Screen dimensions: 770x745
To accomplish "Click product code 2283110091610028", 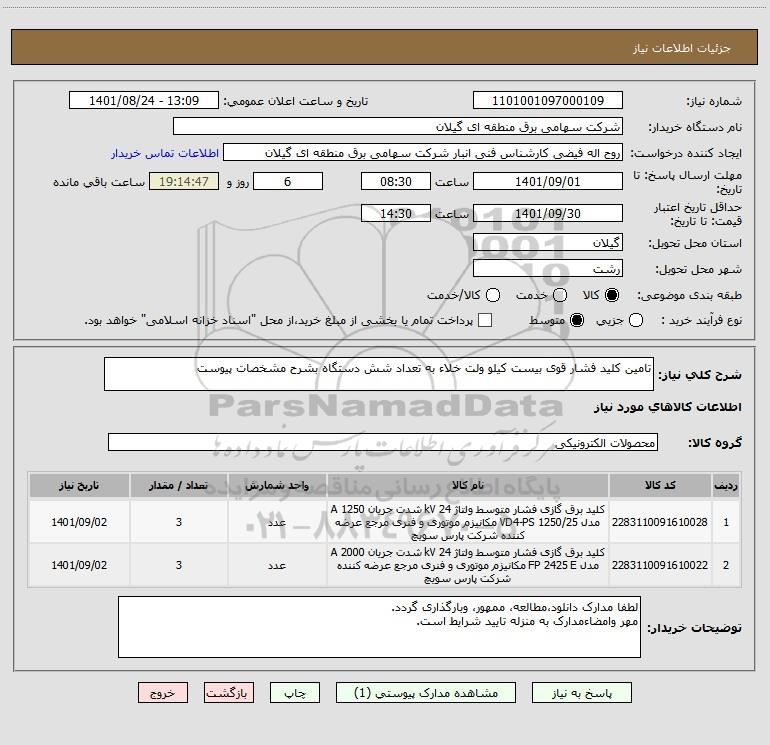I will click(660, 522).
